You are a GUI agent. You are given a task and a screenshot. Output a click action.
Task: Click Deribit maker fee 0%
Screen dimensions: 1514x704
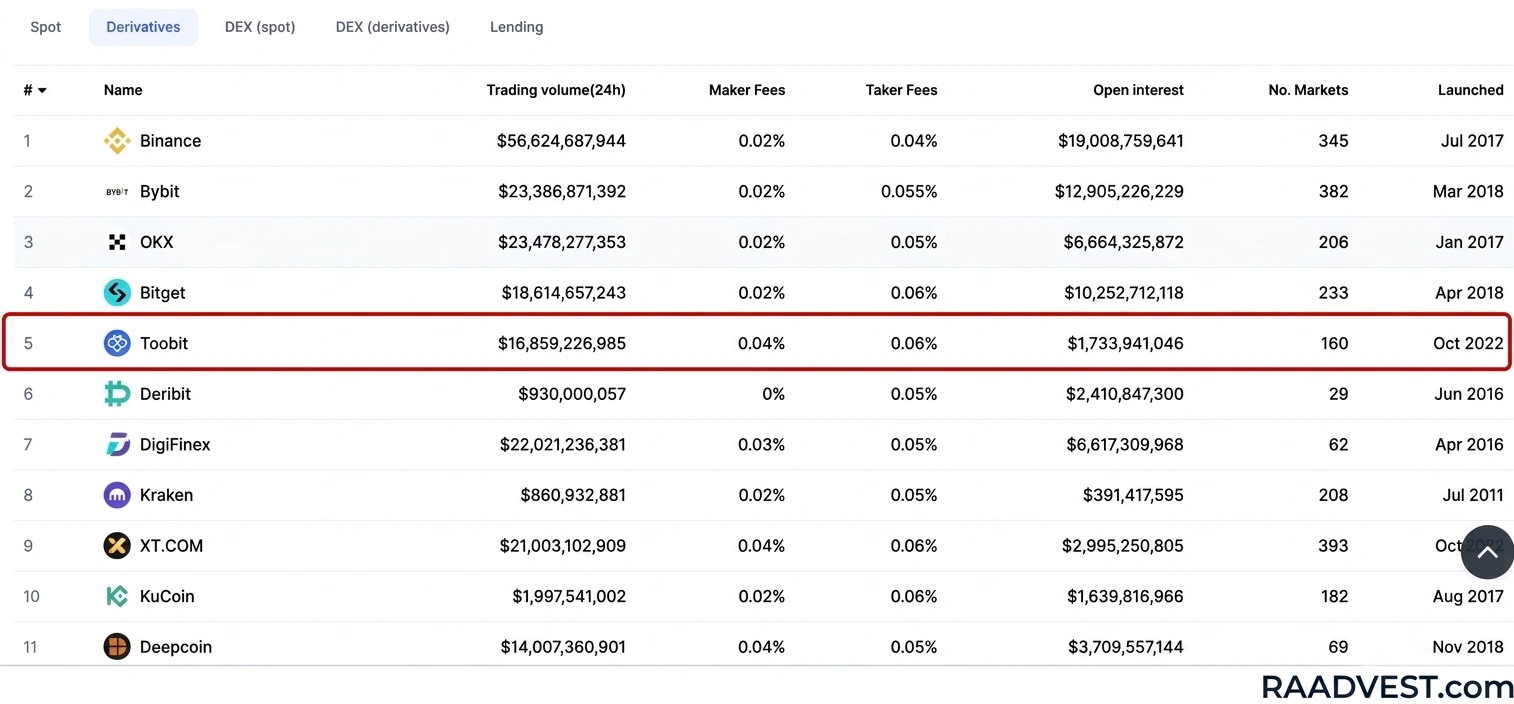click(x=773, y=394)
